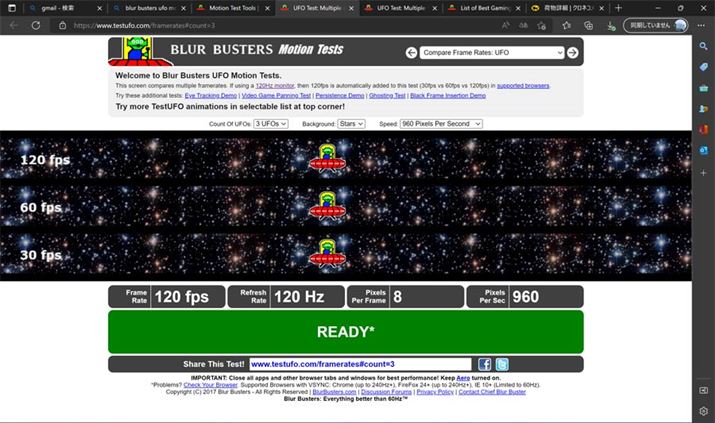Open the Persistence Demo link
This screenshot has height=423, width=715.
pos(340,96)
